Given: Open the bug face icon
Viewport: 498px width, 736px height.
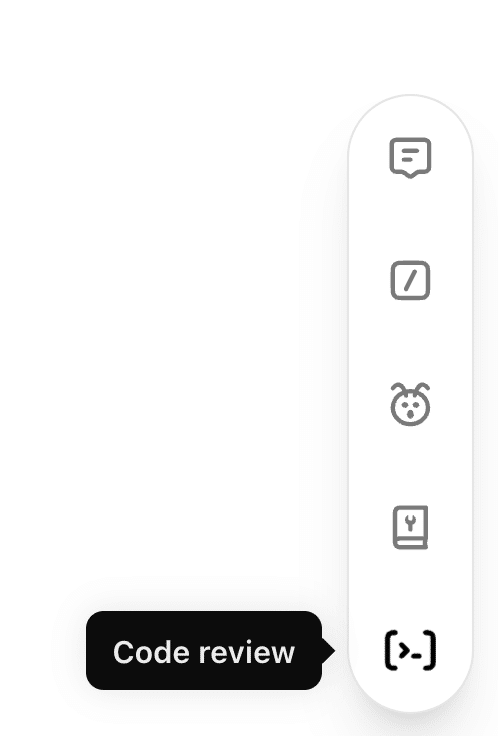Looking at the screenshot, I should [410, 404].
